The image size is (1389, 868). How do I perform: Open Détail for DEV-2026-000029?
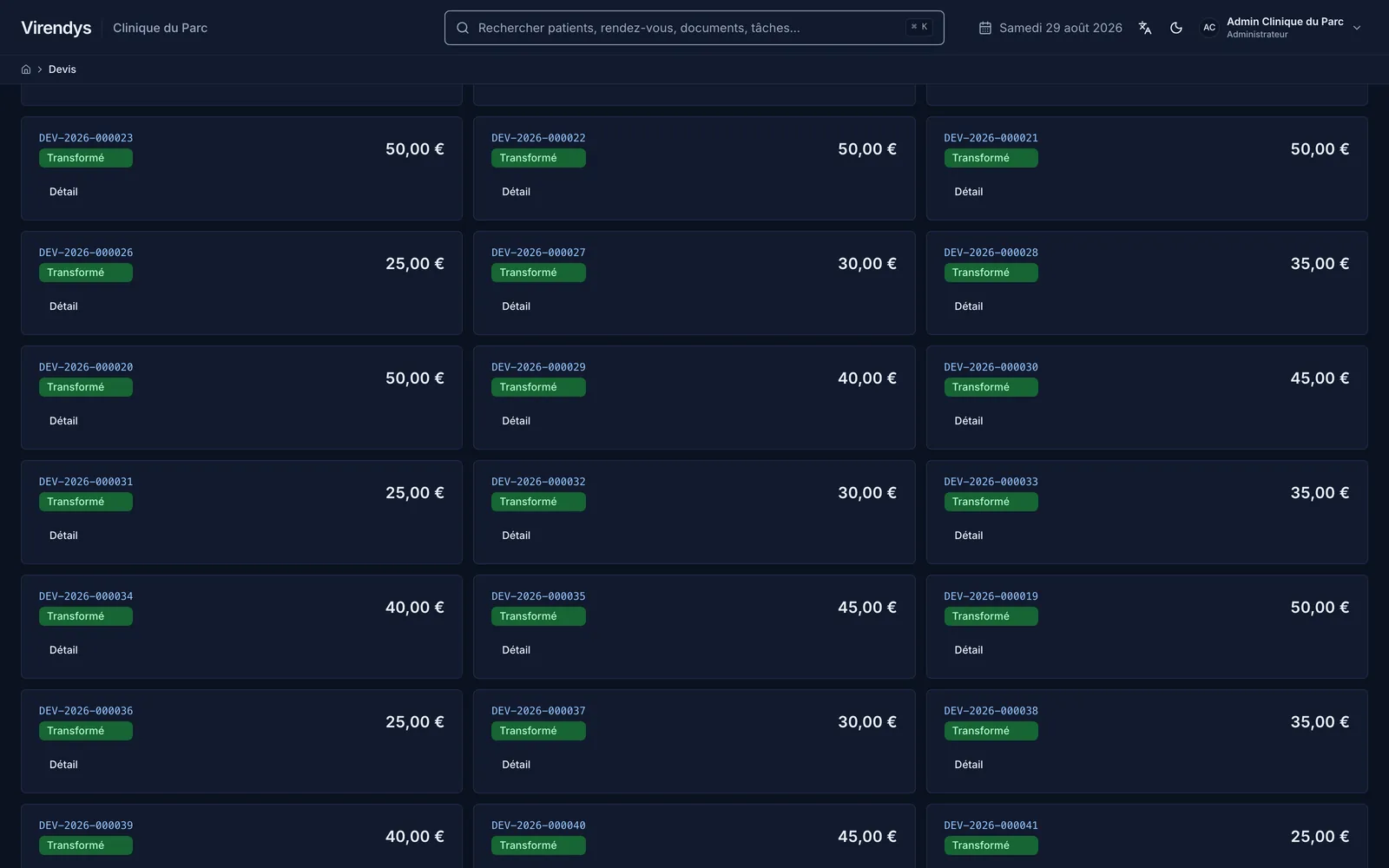(516, 421)
